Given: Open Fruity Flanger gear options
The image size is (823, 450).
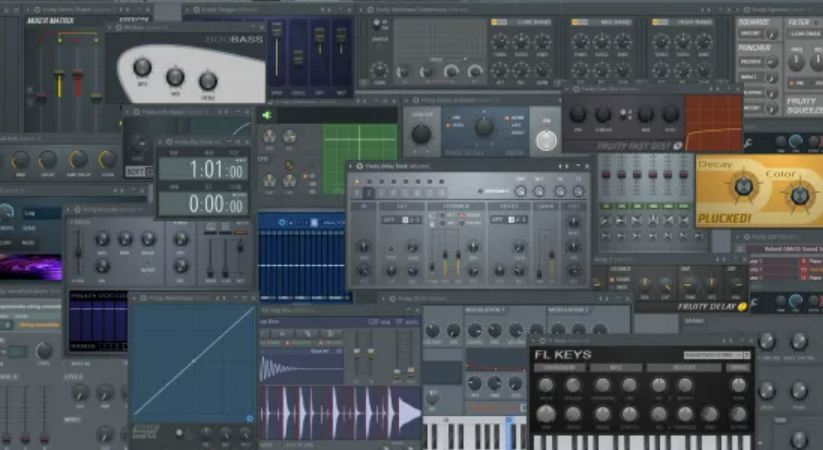Looking at the screenshot, I should pos(196,9).
